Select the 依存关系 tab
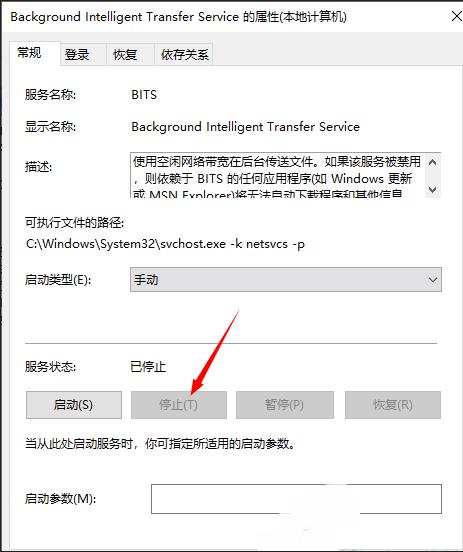This screenshot has width=463, height=552. click(184, 55)
